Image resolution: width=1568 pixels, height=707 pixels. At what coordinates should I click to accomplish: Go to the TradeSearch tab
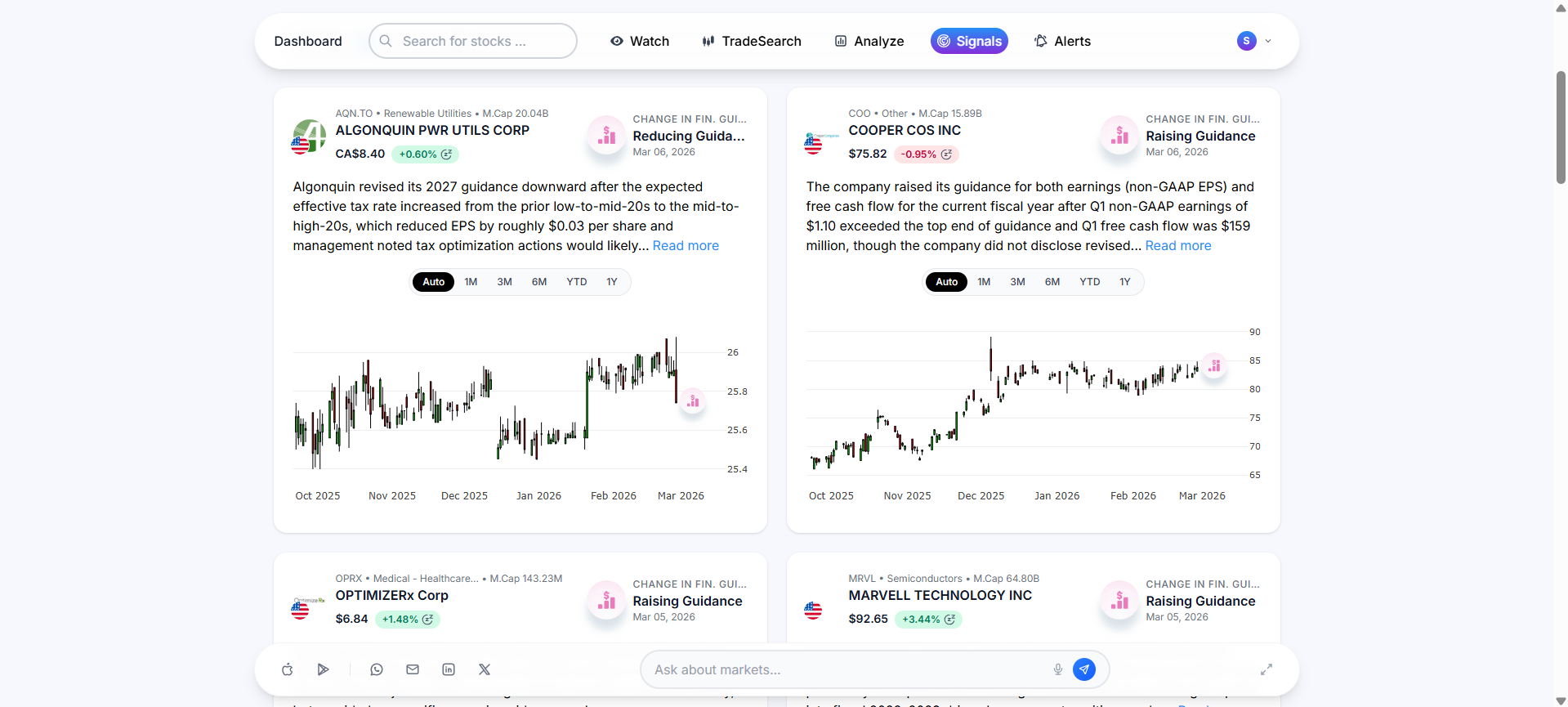click(x=752, y=41)
